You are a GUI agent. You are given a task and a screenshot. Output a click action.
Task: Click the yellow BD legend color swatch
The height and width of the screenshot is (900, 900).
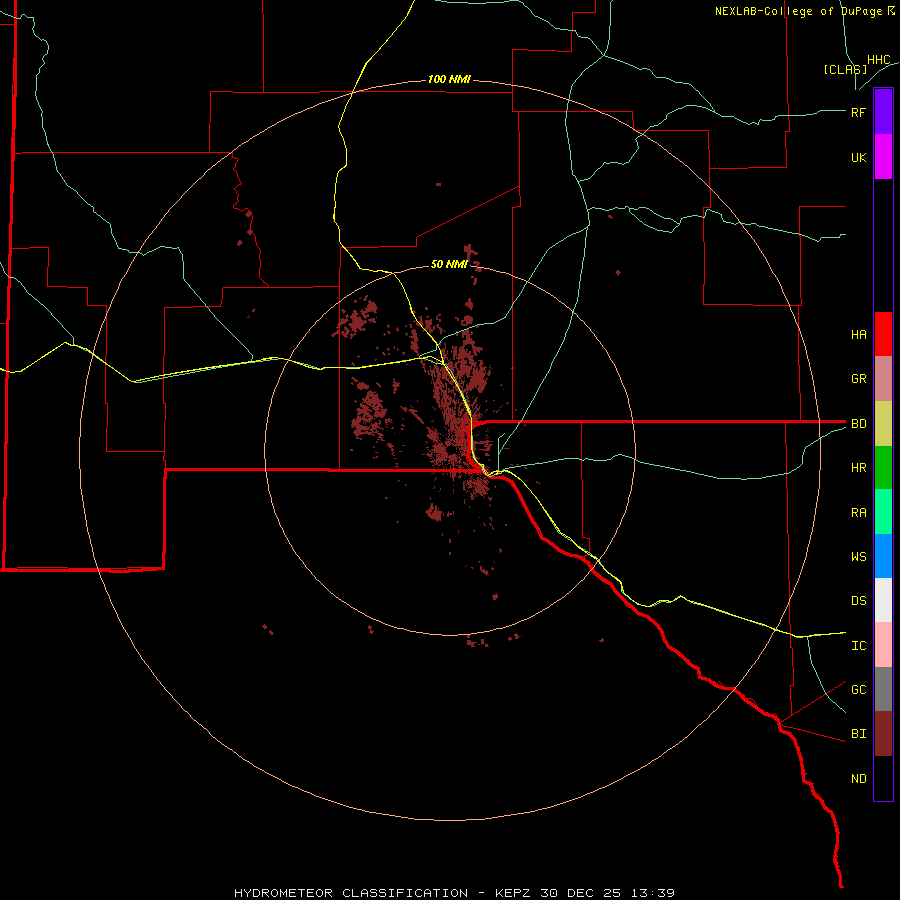pos(883,424)
